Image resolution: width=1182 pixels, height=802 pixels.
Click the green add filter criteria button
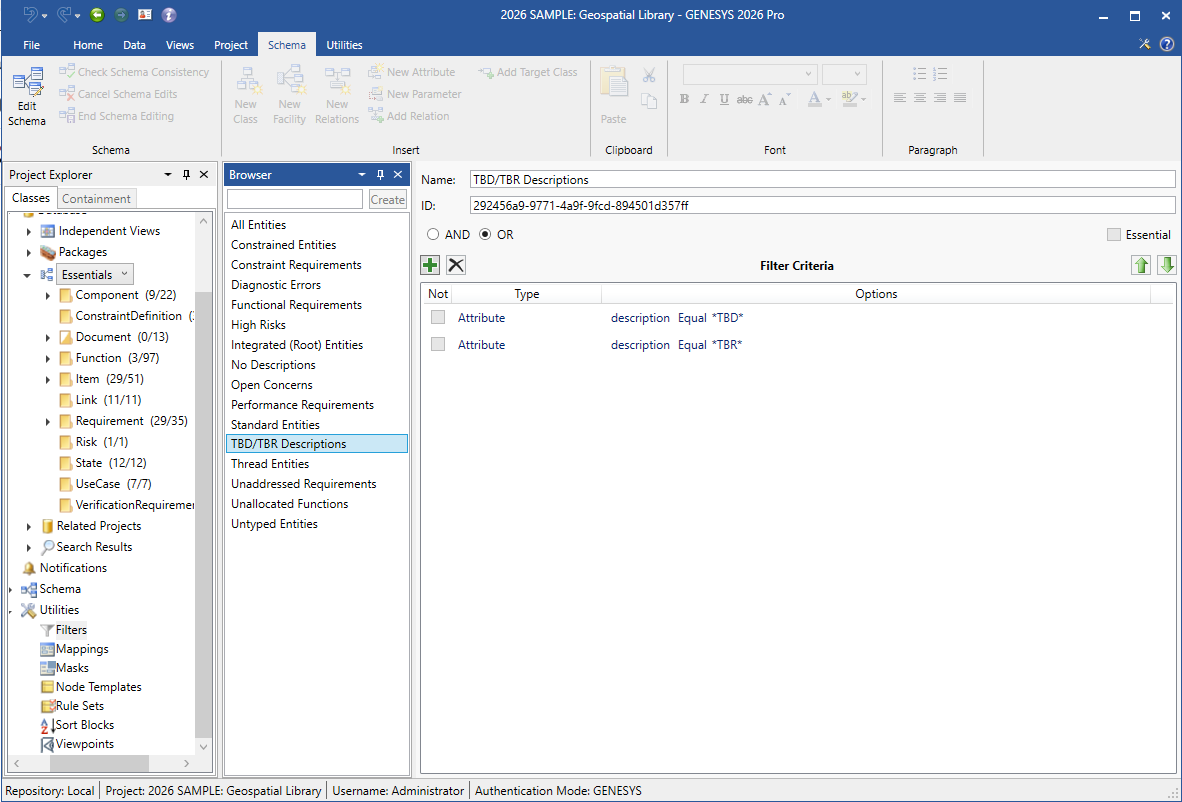[x=430, y=265]
